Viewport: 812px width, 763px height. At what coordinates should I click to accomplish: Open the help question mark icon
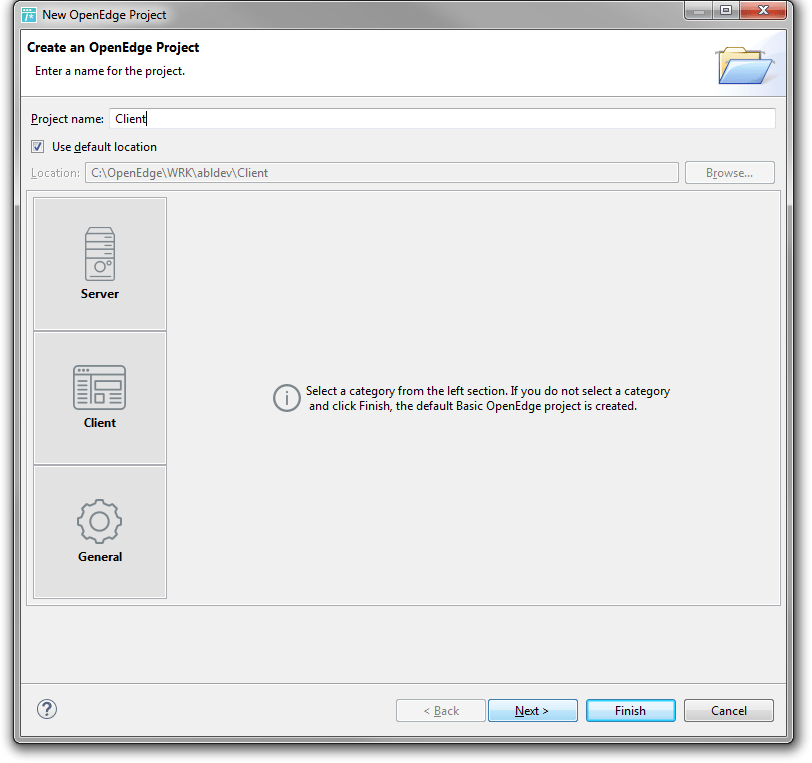[x=47, y=709]
